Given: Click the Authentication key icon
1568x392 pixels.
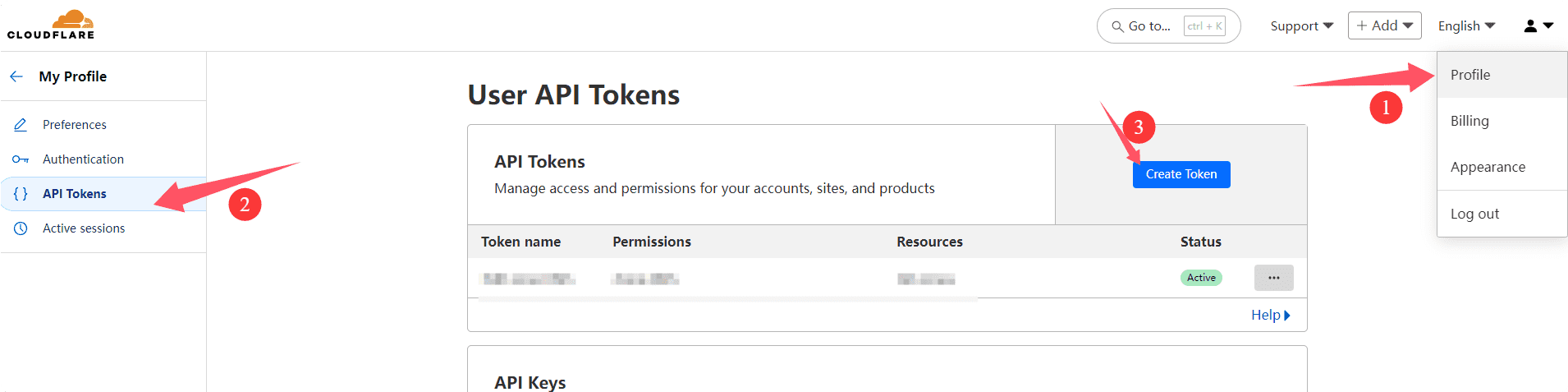Looking at the screenshot, I should 21,159.
